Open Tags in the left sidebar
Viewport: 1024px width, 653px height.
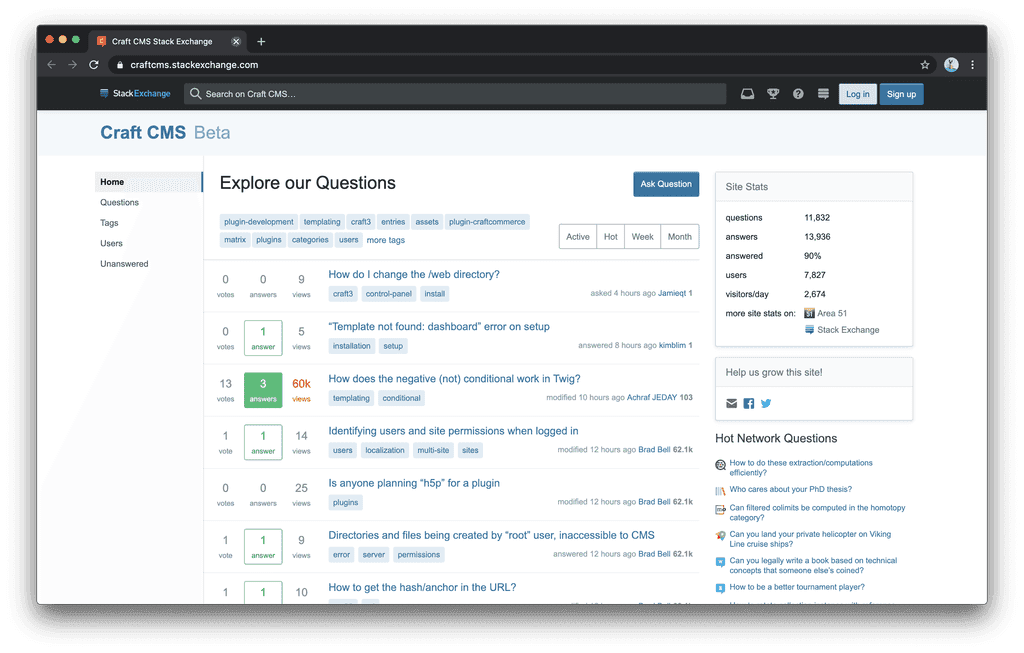[x=109, y=223]
